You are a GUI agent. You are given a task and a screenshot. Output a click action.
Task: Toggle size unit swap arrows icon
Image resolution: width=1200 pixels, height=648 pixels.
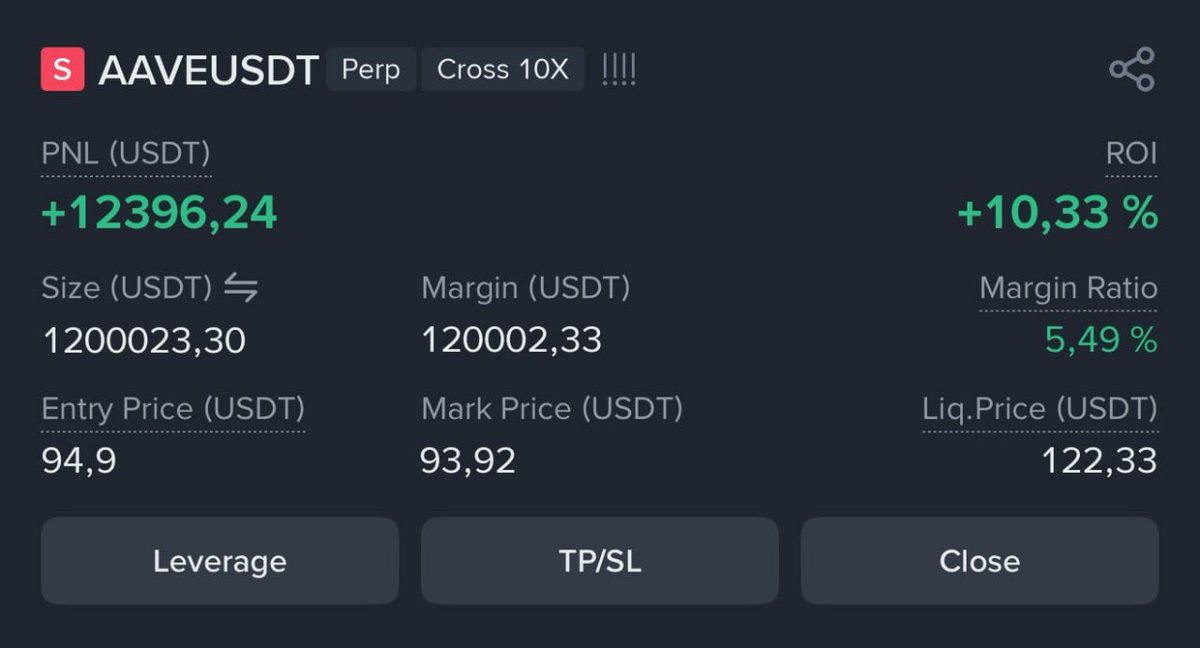click(240, 288)
